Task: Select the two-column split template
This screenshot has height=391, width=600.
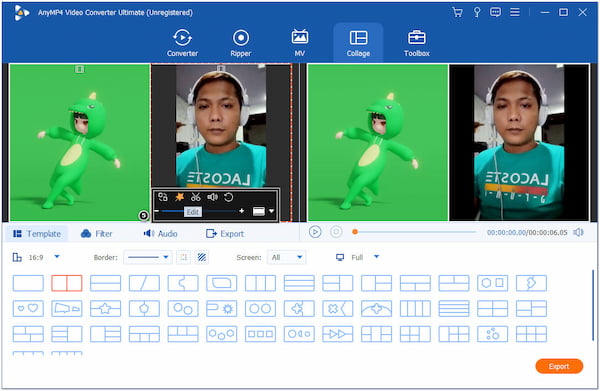Action: point(67,283)
